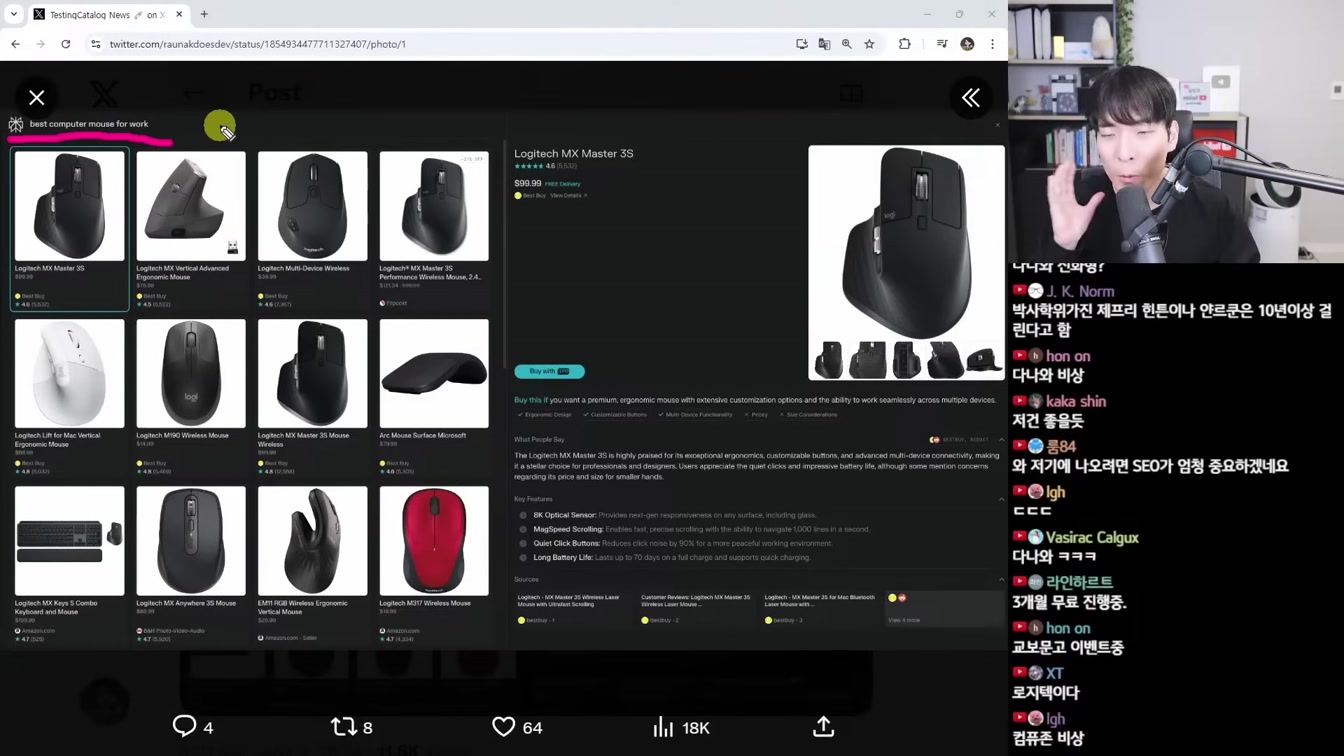Click 8K Optical Sensor feature line
Viewport: 1344px width, 756px height.
[675, 515]
